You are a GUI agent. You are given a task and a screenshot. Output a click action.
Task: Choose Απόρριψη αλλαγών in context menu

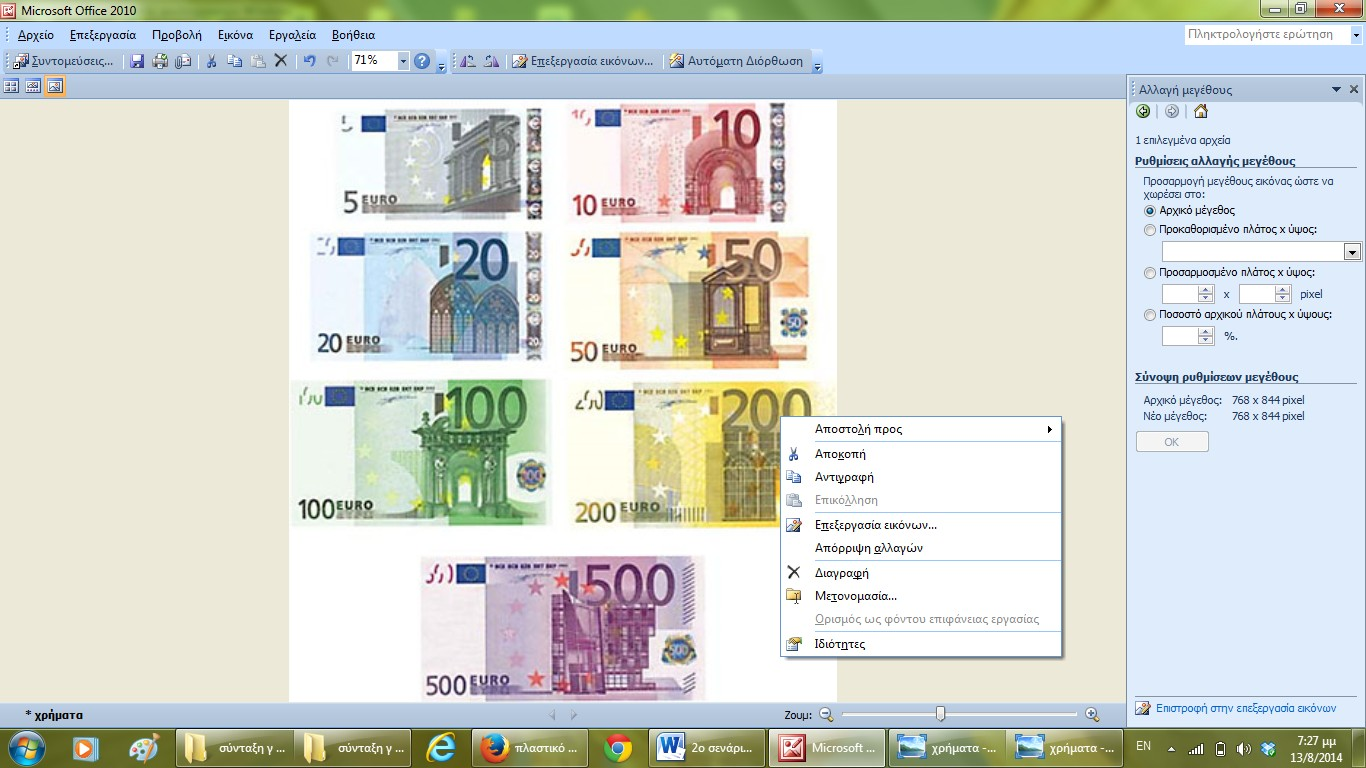(921, 548)
